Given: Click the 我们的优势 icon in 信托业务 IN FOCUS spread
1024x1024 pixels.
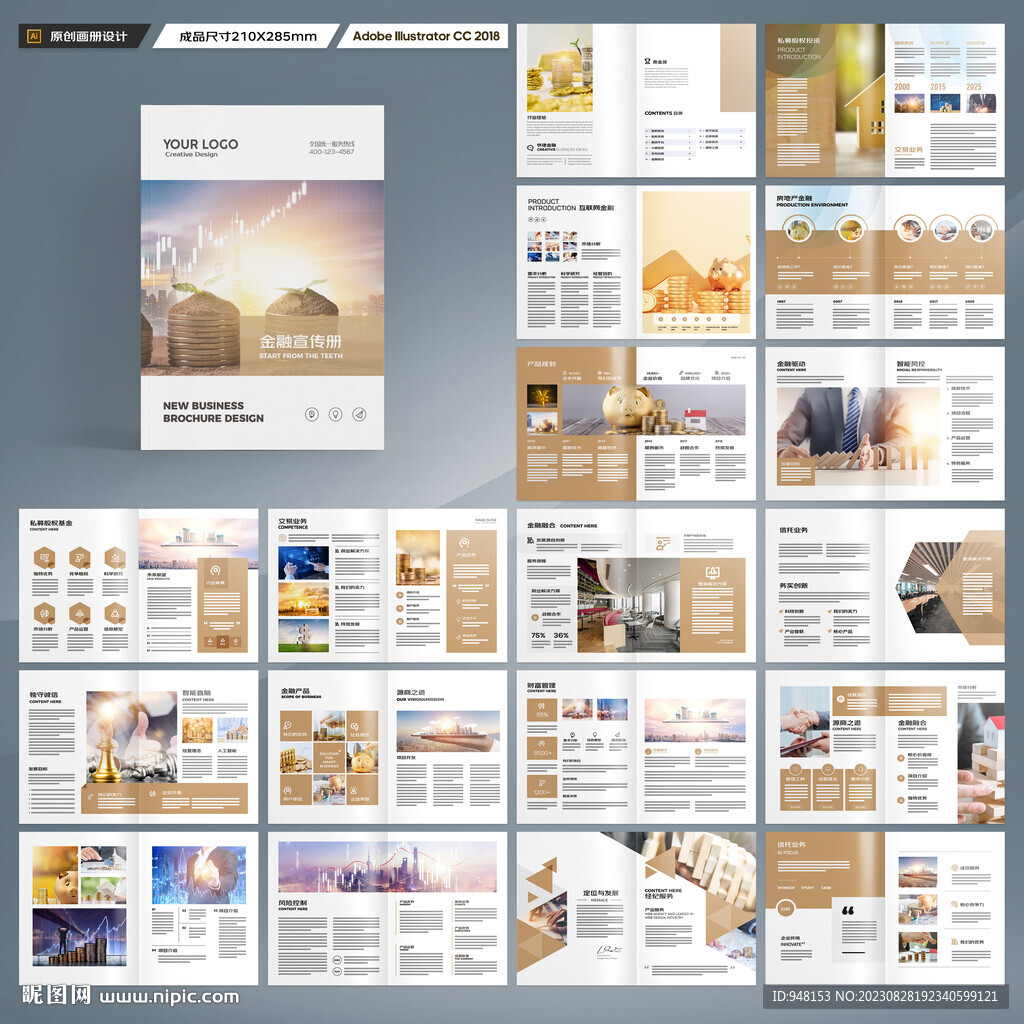Looking at the screenshot, I should coord(954,942).
